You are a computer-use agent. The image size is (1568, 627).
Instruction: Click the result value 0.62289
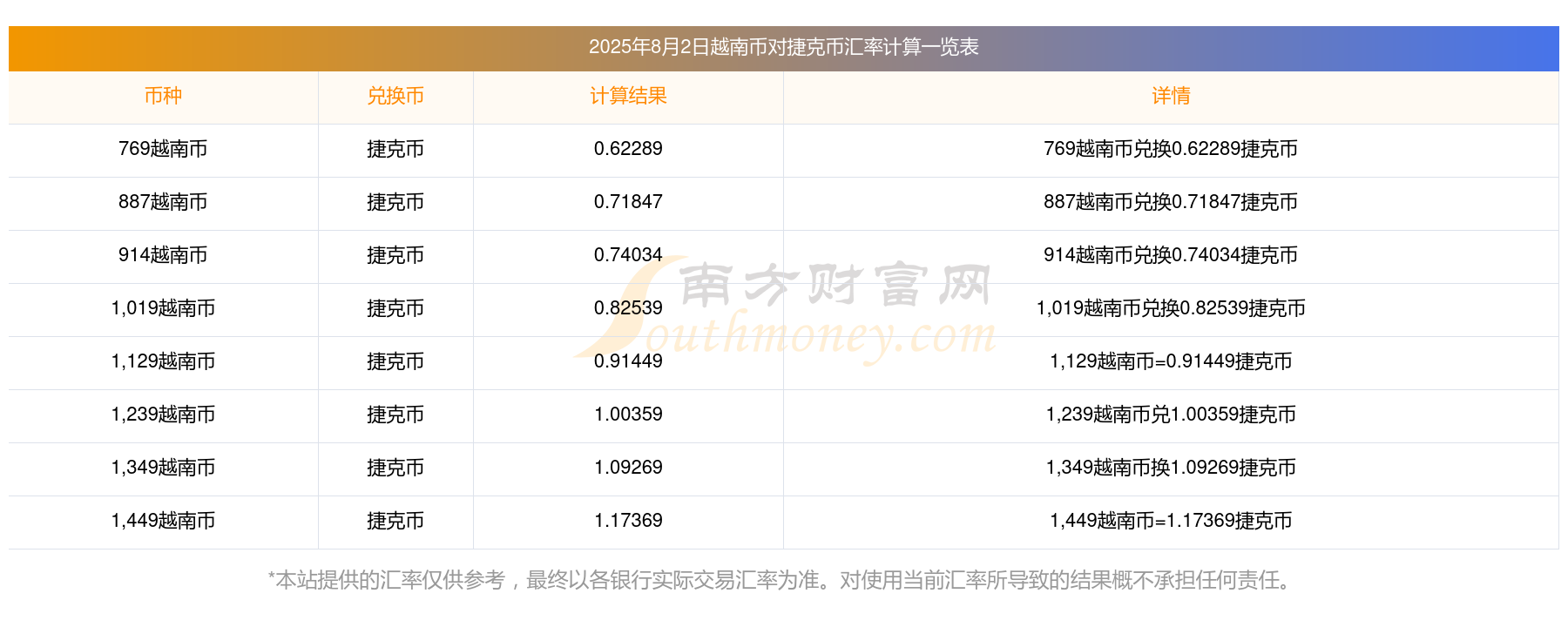pos(628,149)
